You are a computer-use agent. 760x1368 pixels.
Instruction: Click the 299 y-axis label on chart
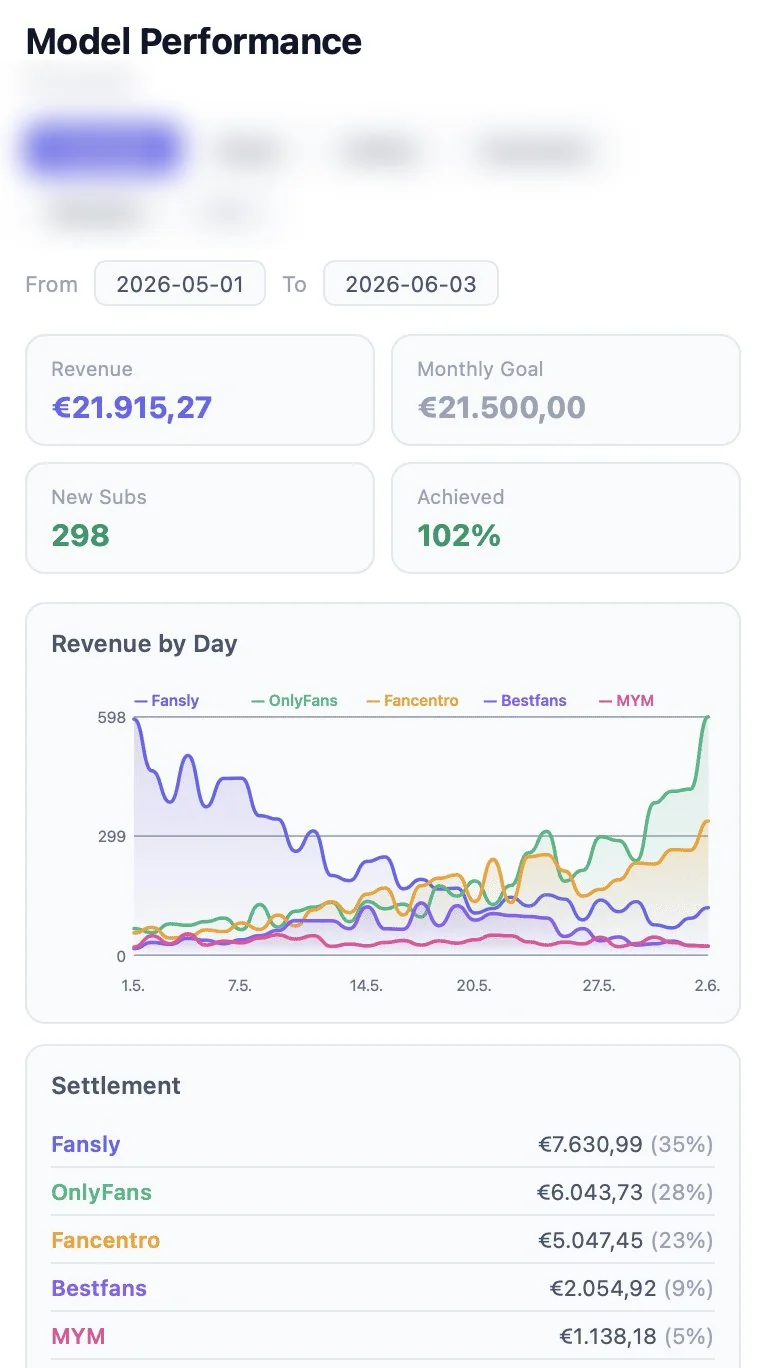point(113,837)
